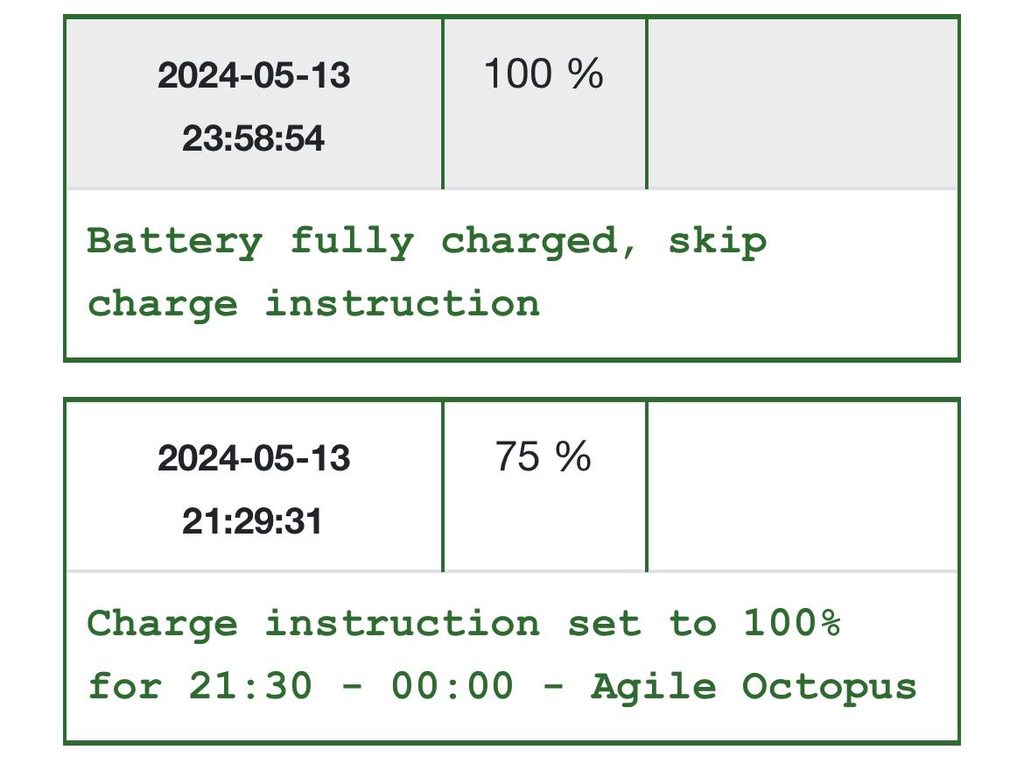The image size is (1024, 764).
Task: Click the date above the 21:29:31 time
Action: (x=254, y=459)
